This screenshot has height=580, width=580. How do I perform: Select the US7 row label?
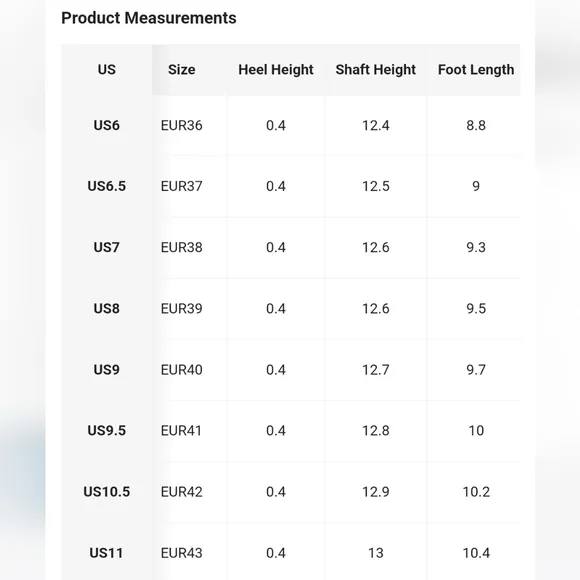(107, 247)
